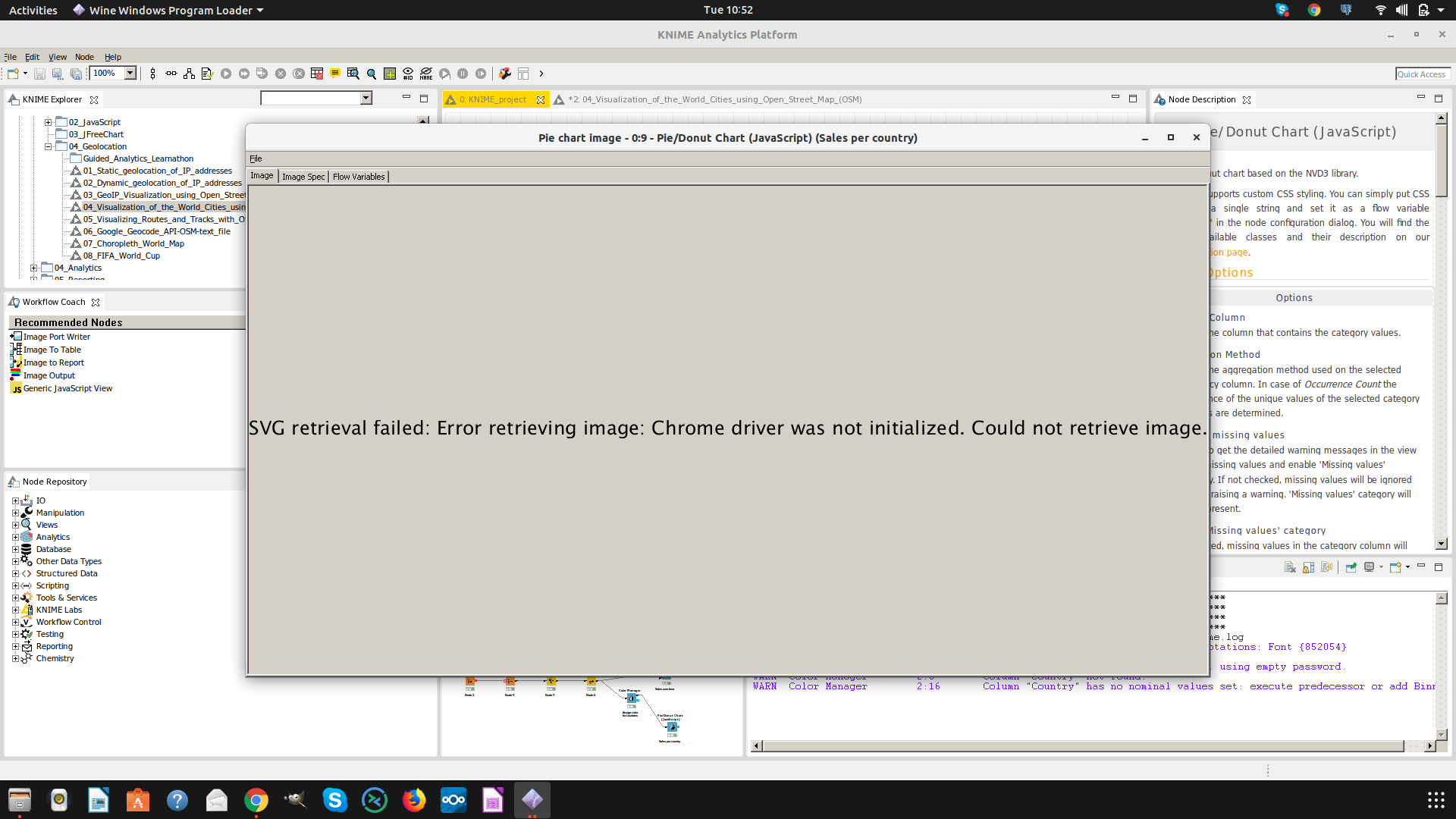Open the zoom percentage dropdown arrow

click(130, 74)
